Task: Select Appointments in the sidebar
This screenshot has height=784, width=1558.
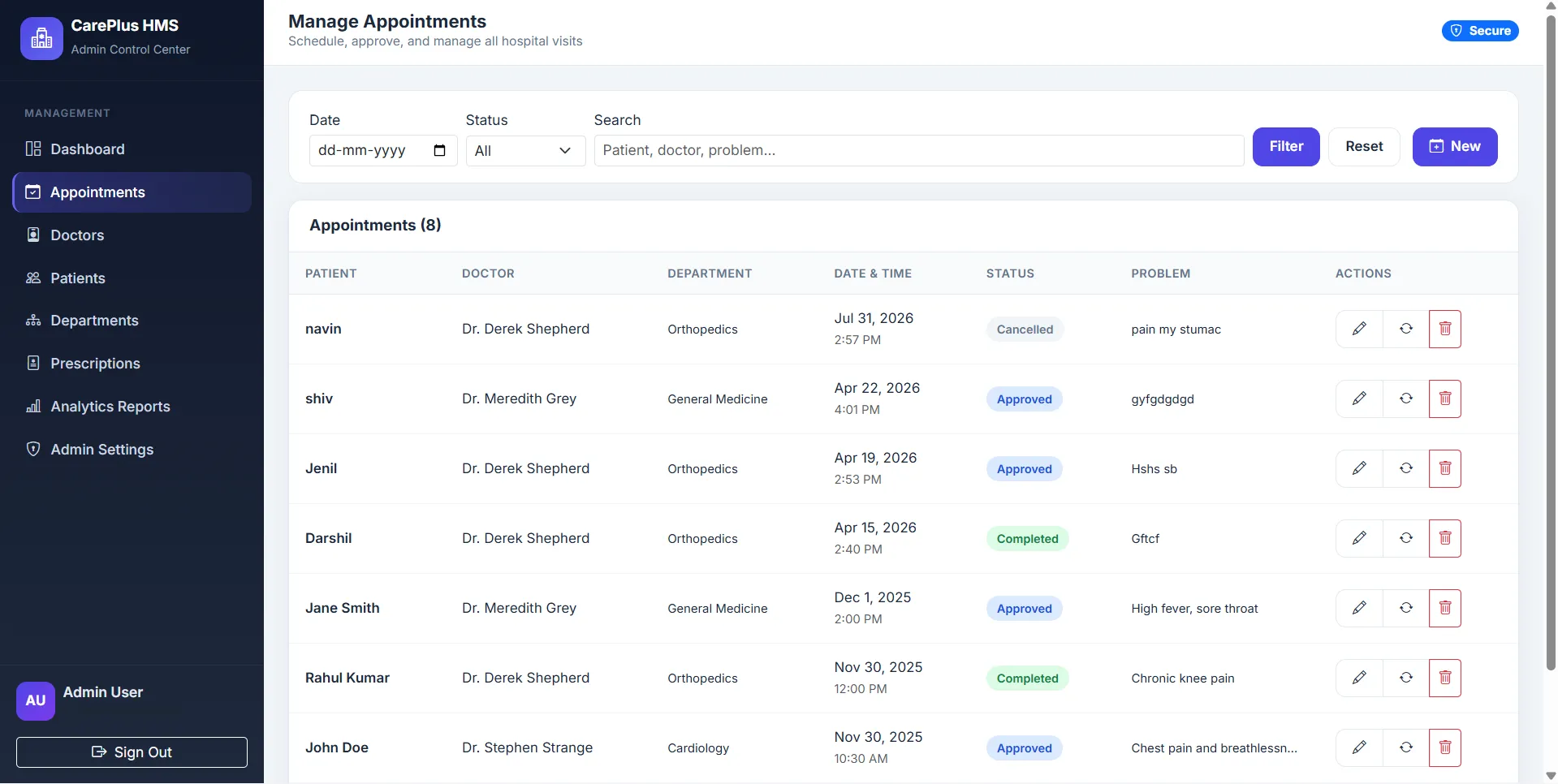Action: 132,192
